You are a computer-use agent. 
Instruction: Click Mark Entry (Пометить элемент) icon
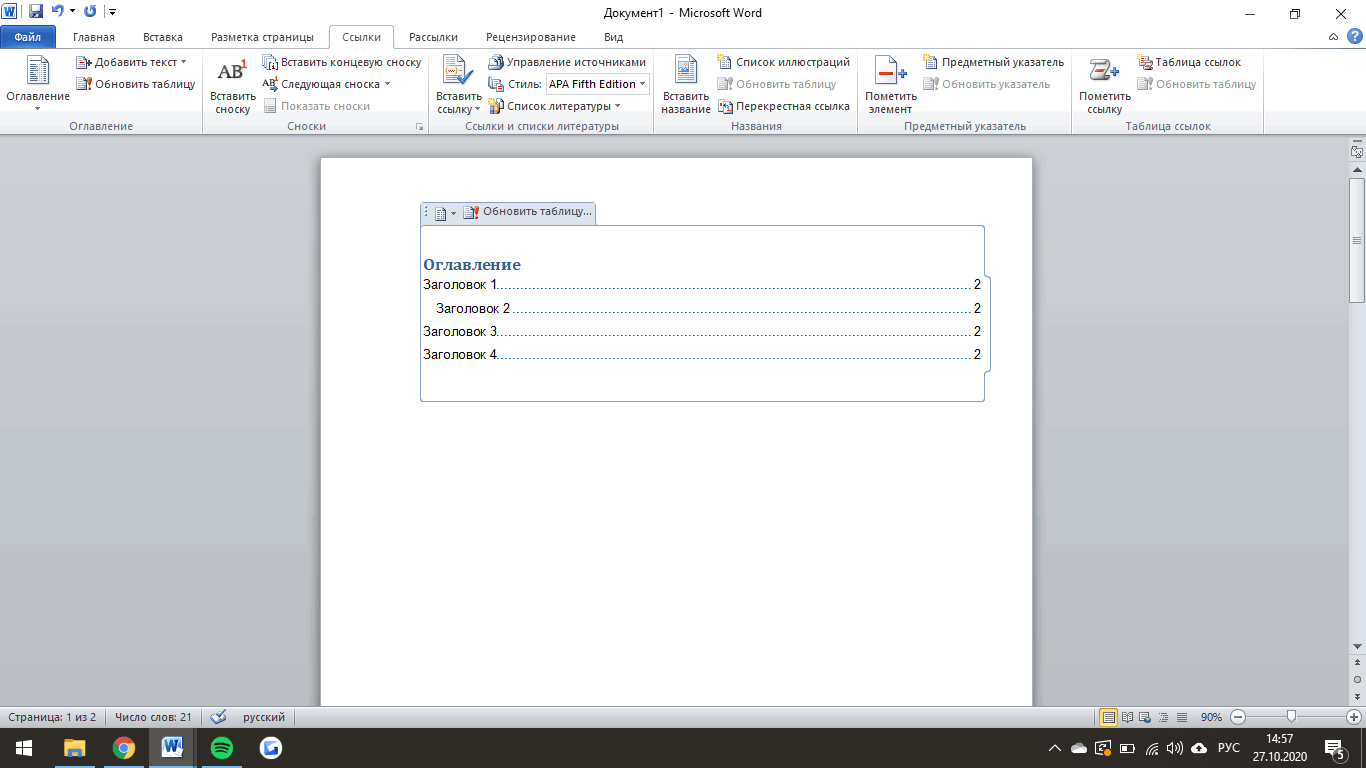point(890,72)
